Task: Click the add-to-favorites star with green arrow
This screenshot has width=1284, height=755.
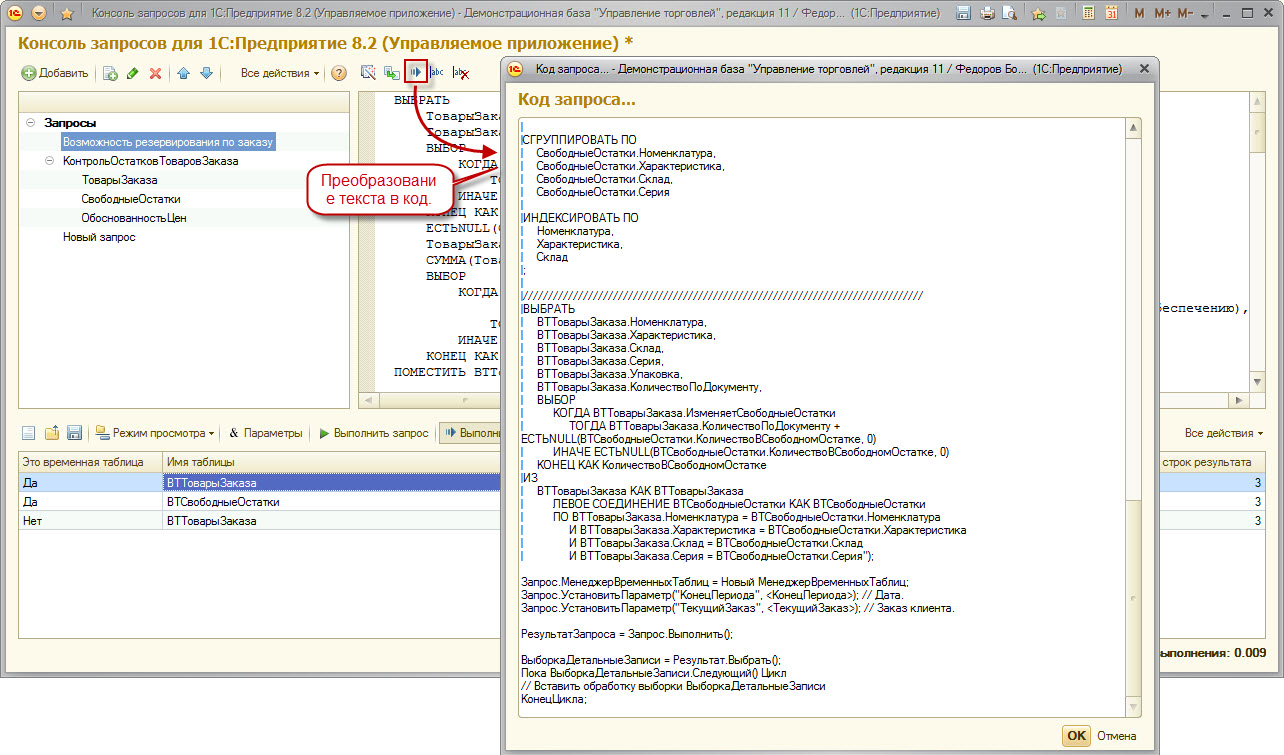Action: 1038,14
